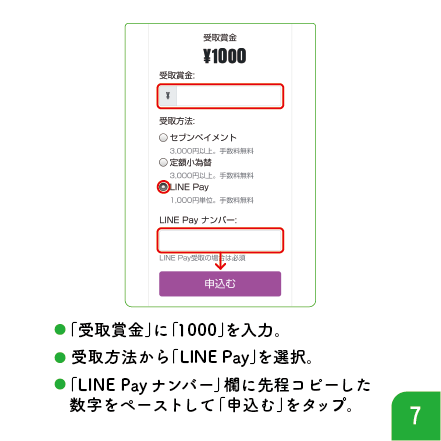Viewport: 441px width, 441px height.
Task: Click the 定額小為替 option label text
Action: pyautogui.click(x=191, y=162)
